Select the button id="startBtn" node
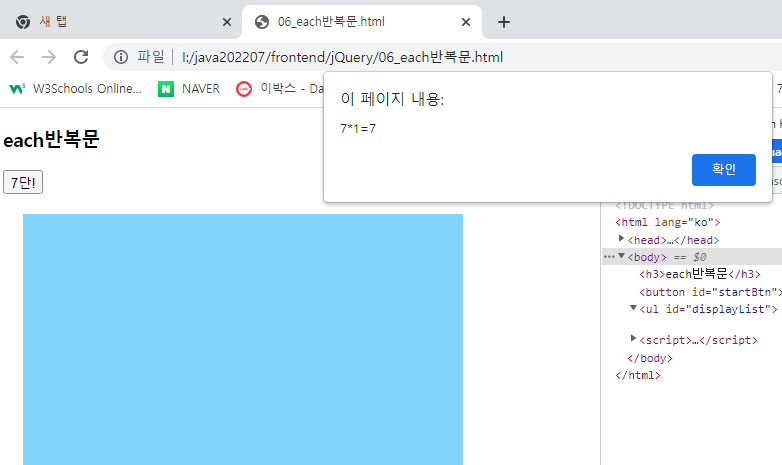 pyautogui.click(x=710, y=292)
